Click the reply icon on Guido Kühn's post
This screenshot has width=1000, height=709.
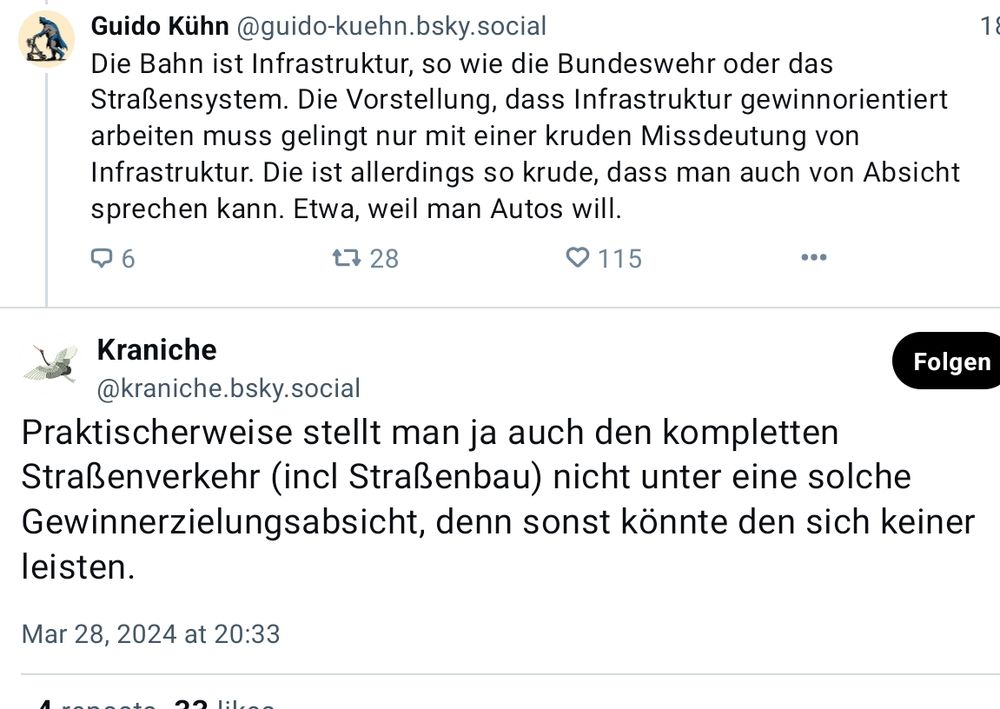point(102,258)
